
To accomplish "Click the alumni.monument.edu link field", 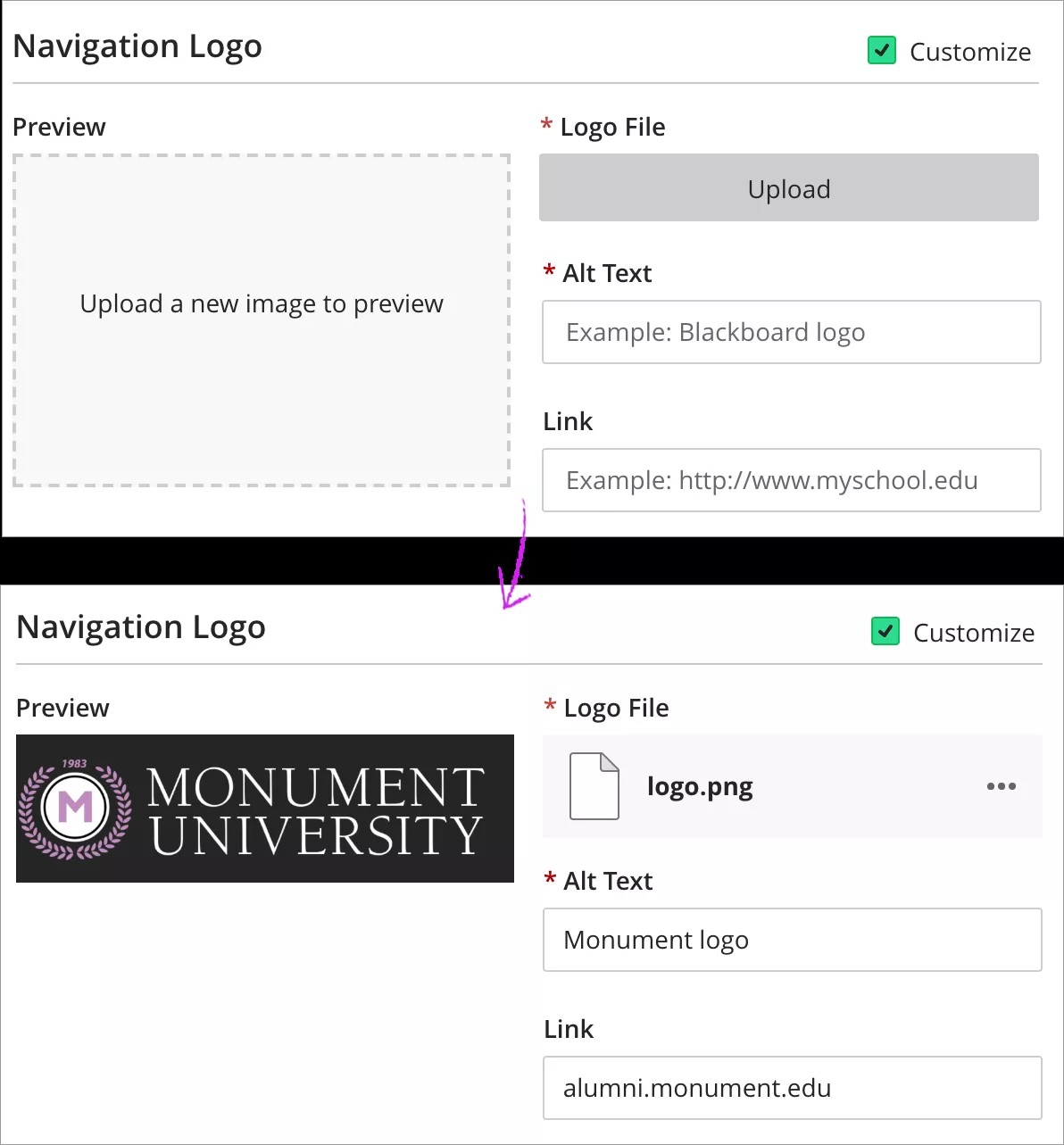I will pos(791,1088).
